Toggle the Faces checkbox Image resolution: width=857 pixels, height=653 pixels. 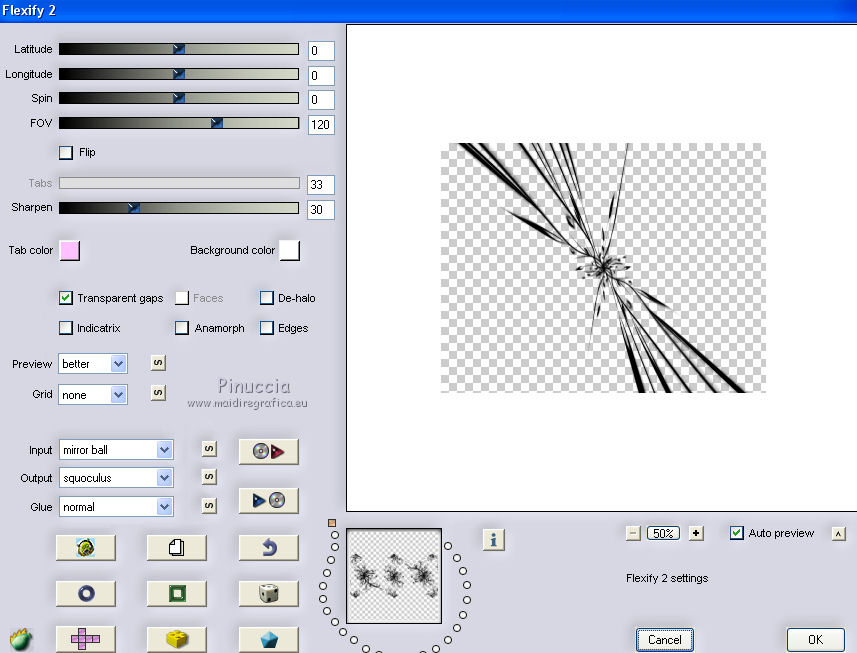coord(181,298)
